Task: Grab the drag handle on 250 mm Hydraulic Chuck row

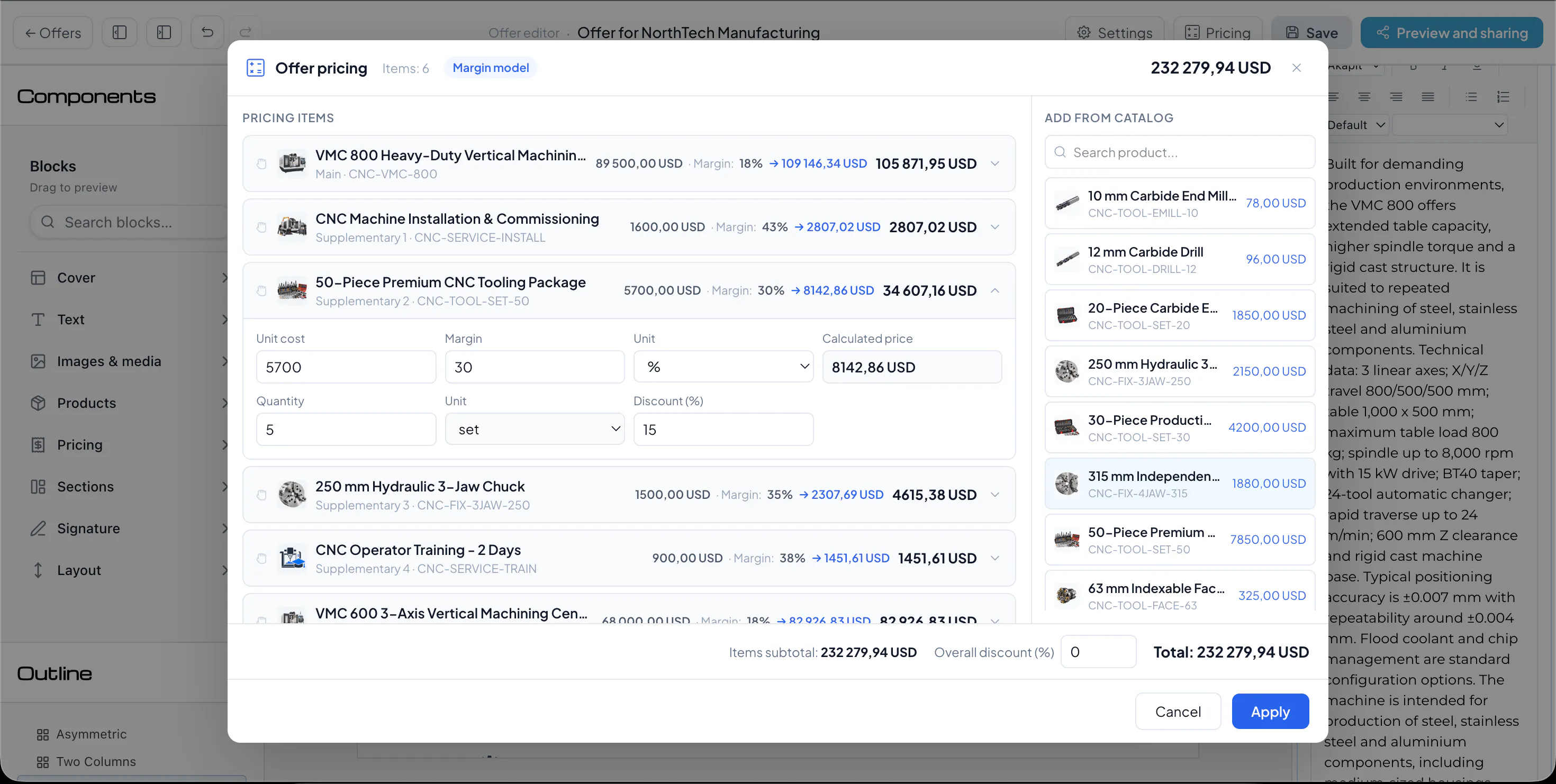Action: [x=261, y=495]
